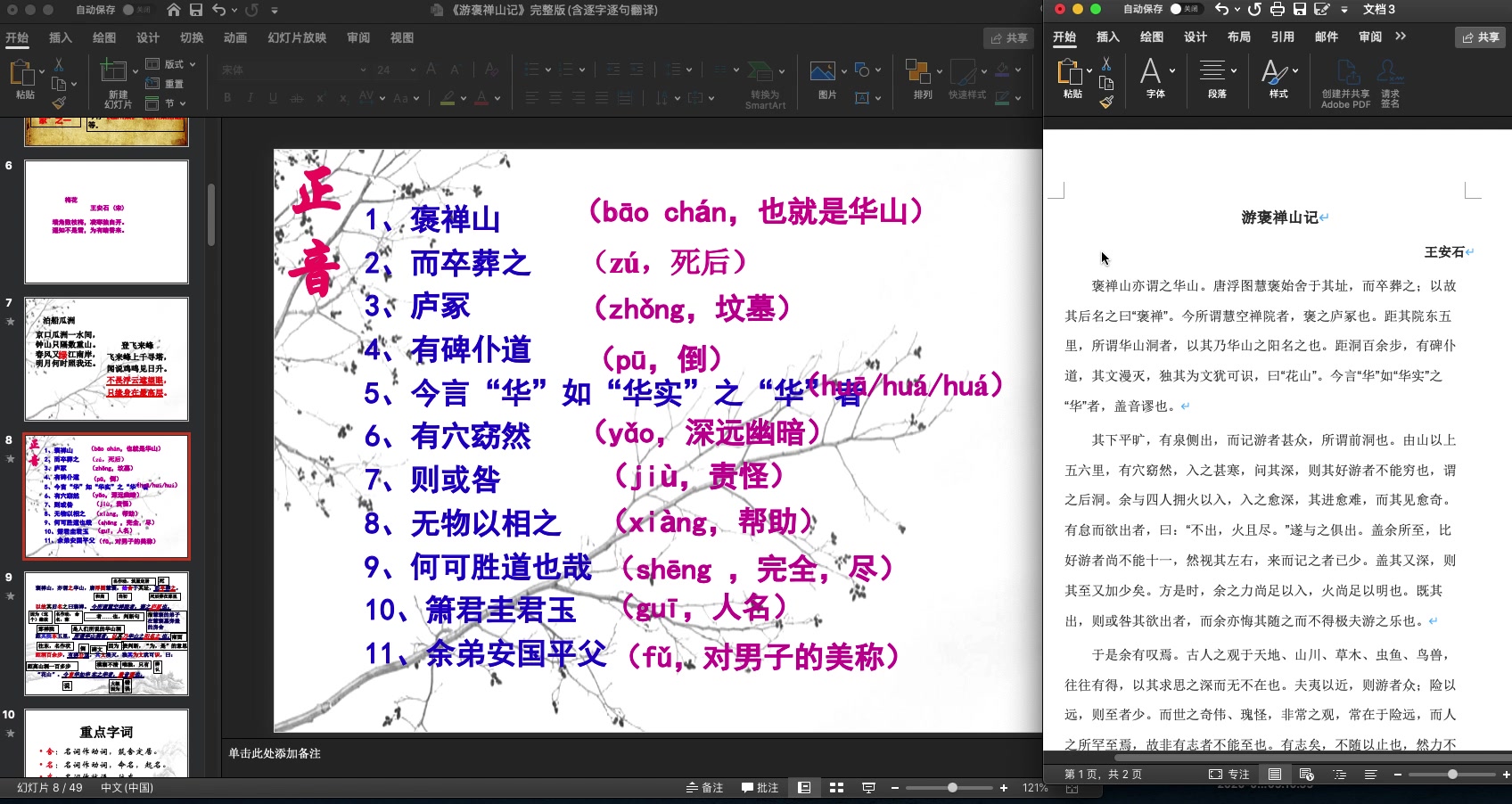Select slide 9 thumbnail

106,634
